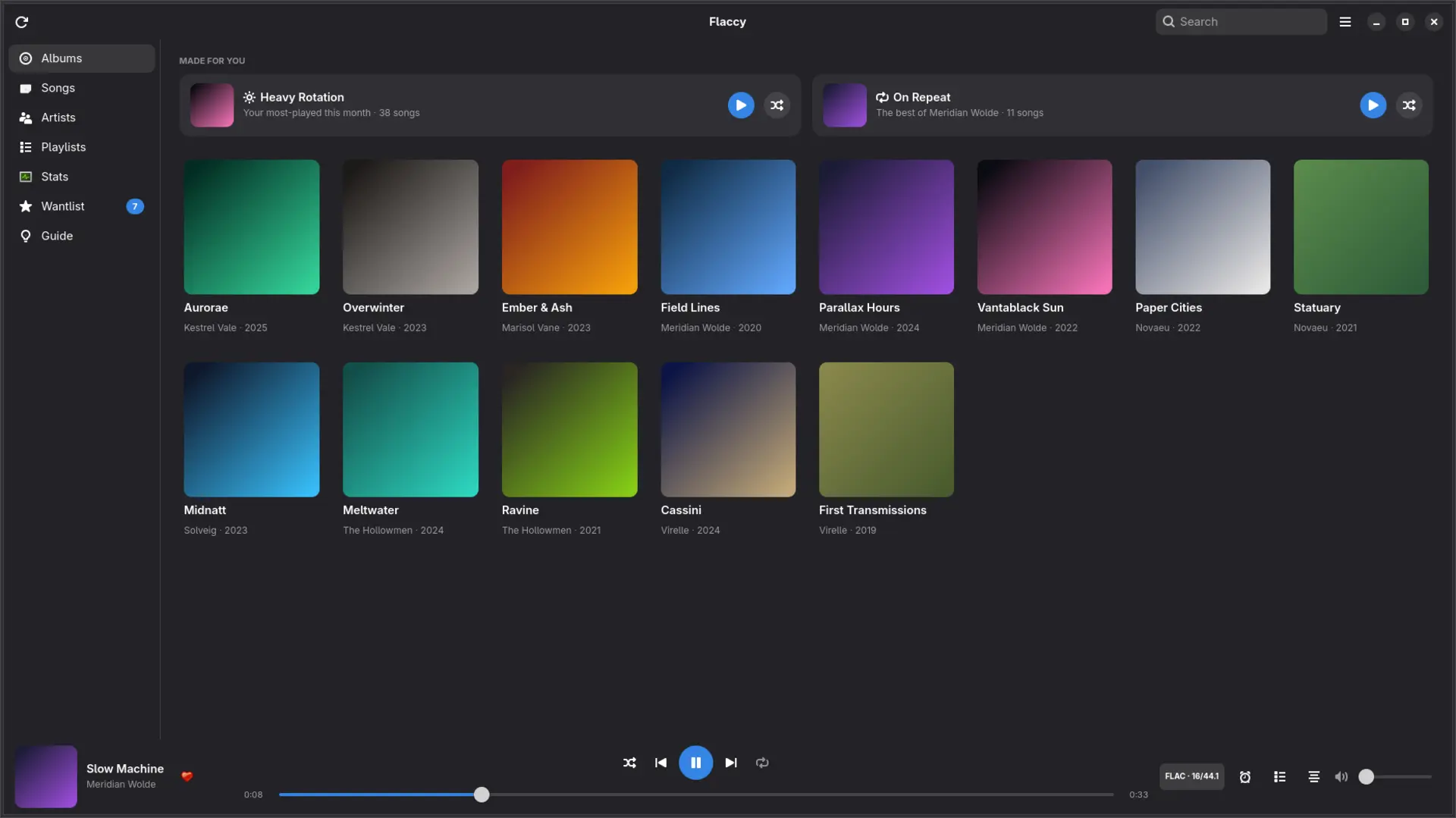Open the Parallax Hours album cover

[x=886, y=227]
